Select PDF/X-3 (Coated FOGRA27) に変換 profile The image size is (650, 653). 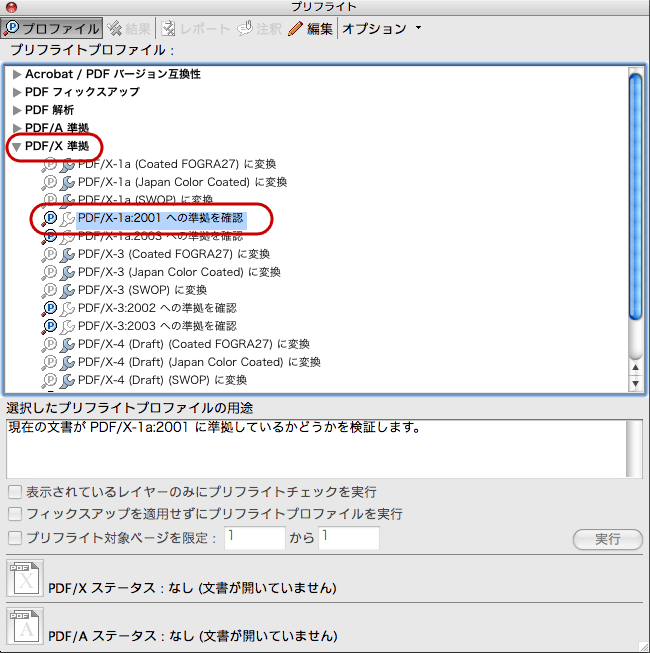tap(174, 254)
